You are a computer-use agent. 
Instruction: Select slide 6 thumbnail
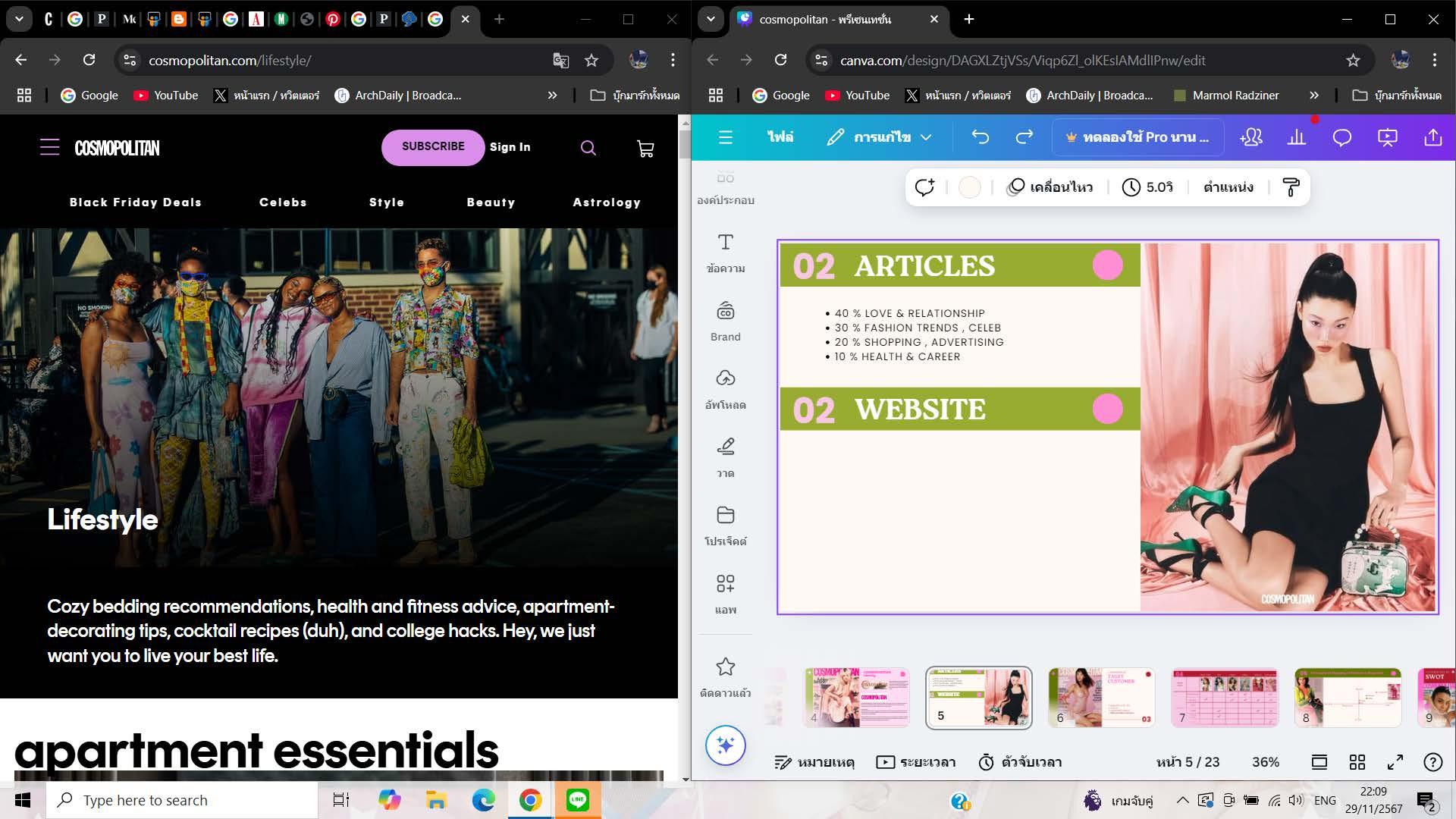pyautogui.click(x=1101, y=698)
